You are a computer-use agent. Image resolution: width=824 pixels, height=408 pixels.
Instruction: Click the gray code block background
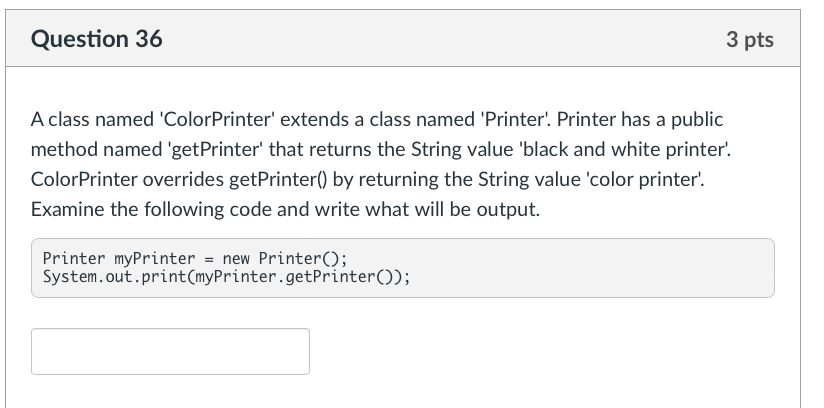(600, 267)
